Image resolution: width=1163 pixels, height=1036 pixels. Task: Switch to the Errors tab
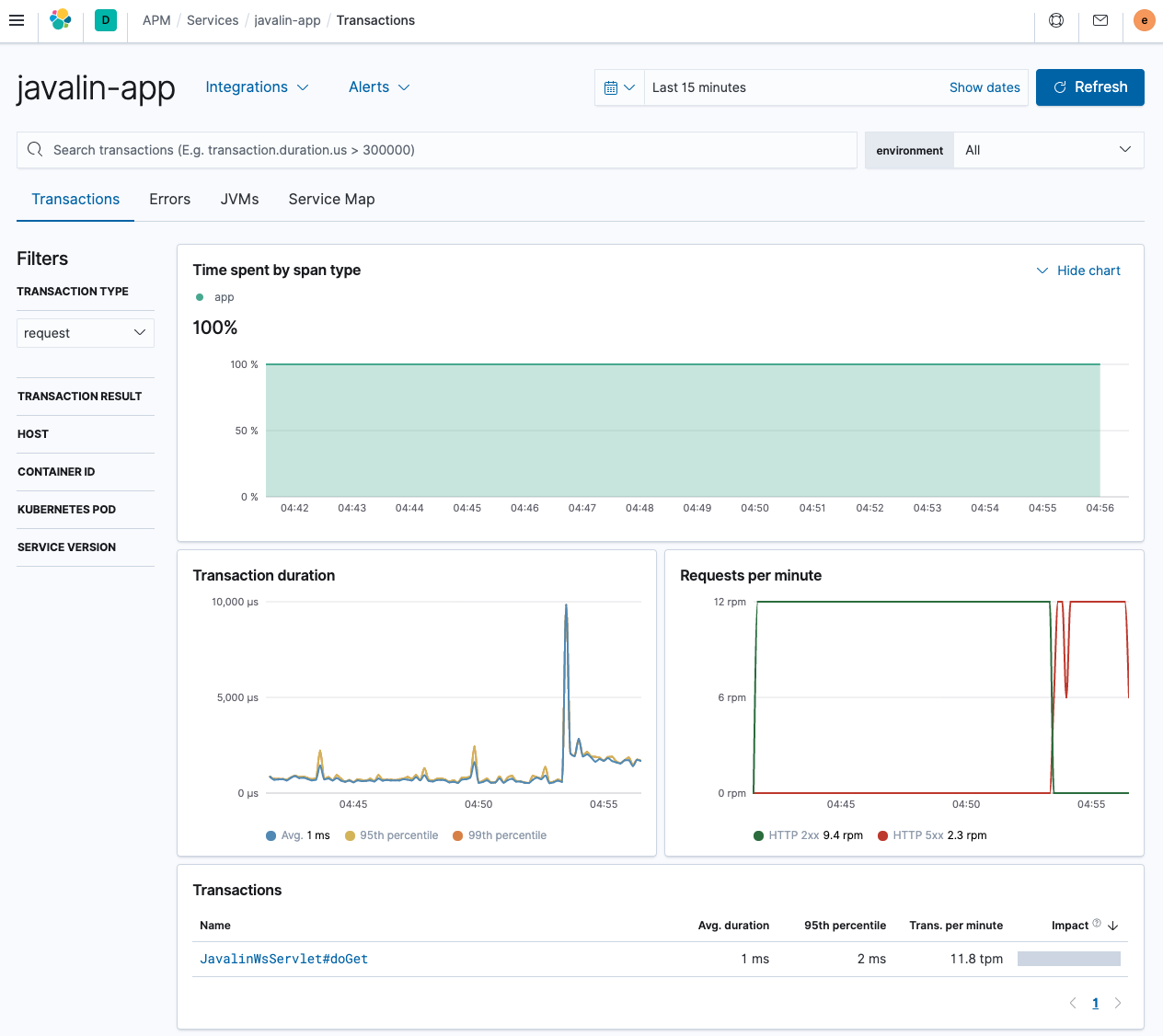coord(169,199)
